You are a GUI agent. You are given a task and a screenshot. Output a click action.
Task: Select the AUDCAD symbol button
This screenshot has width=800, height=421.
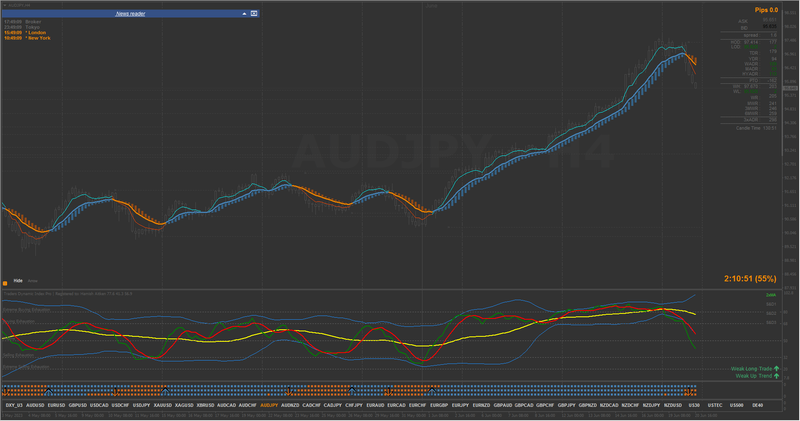coord(226,405)
